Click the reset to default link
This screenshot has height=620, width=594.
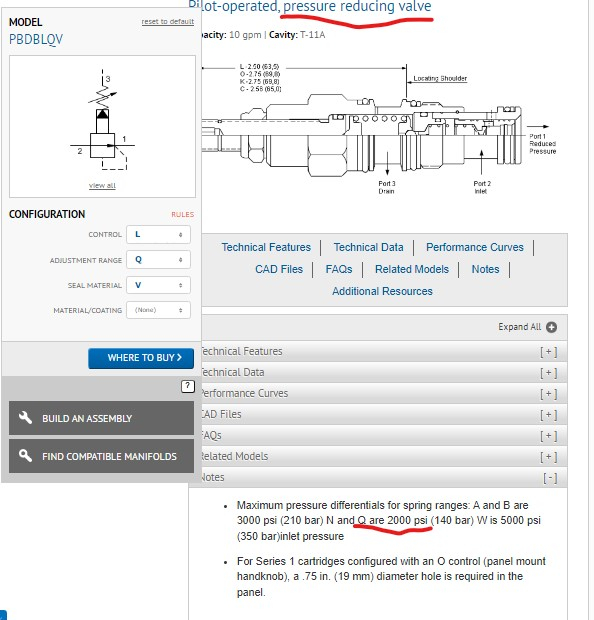[x=168, y=21]
